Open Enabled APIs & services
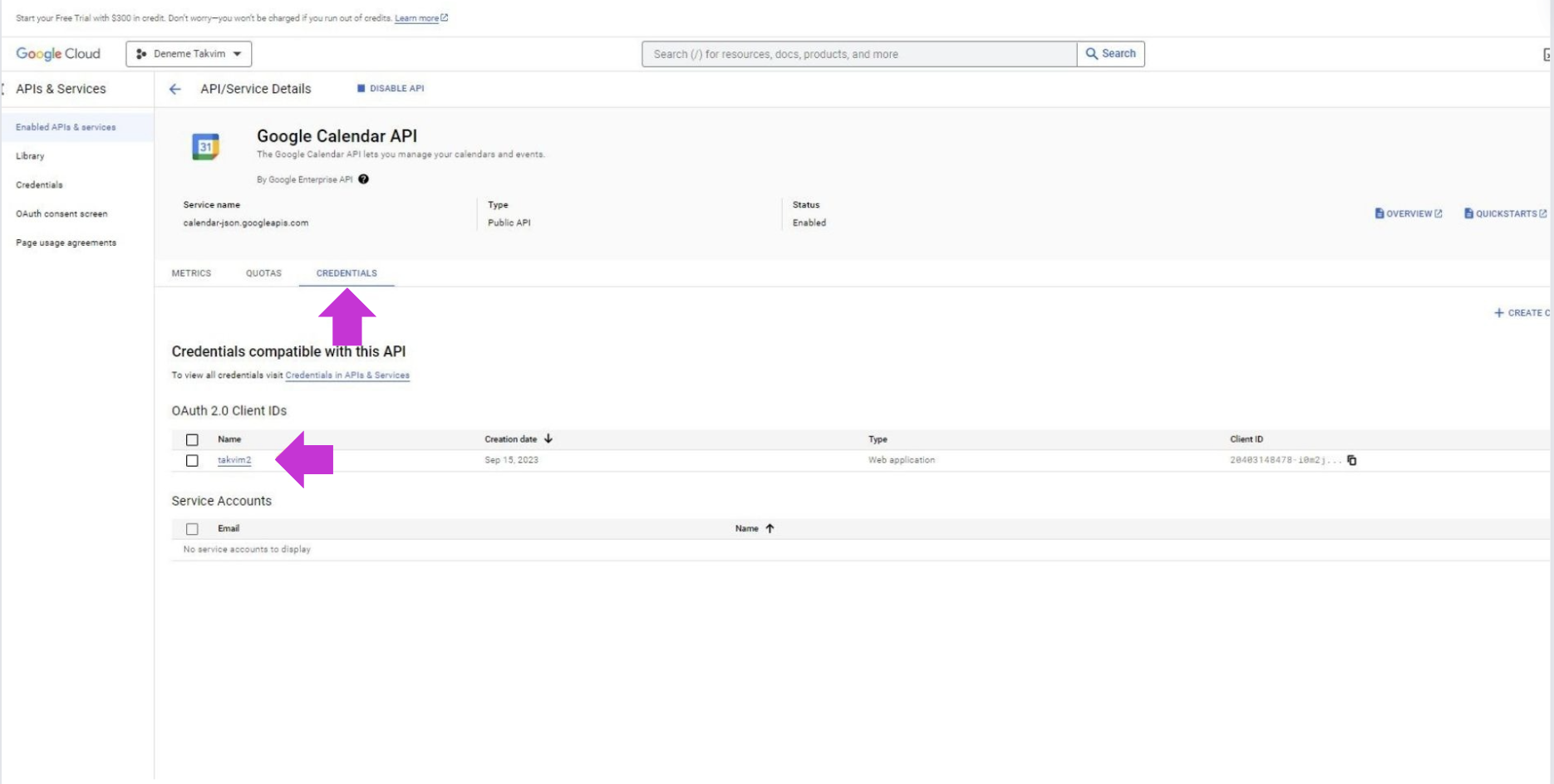The height and width of the screenshot is (784, 1554). click(66, 127)
